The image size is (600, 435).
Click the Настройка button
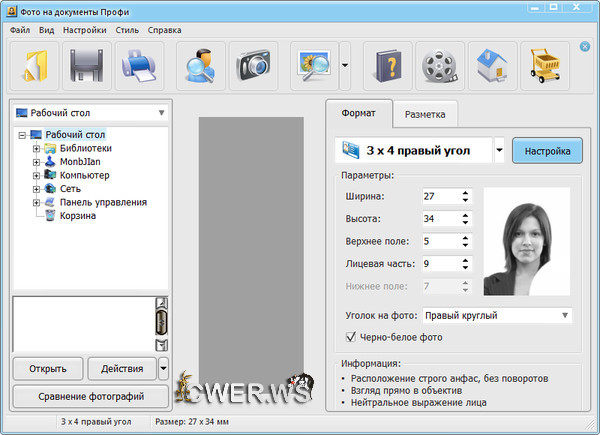click(x=547, y=151)
